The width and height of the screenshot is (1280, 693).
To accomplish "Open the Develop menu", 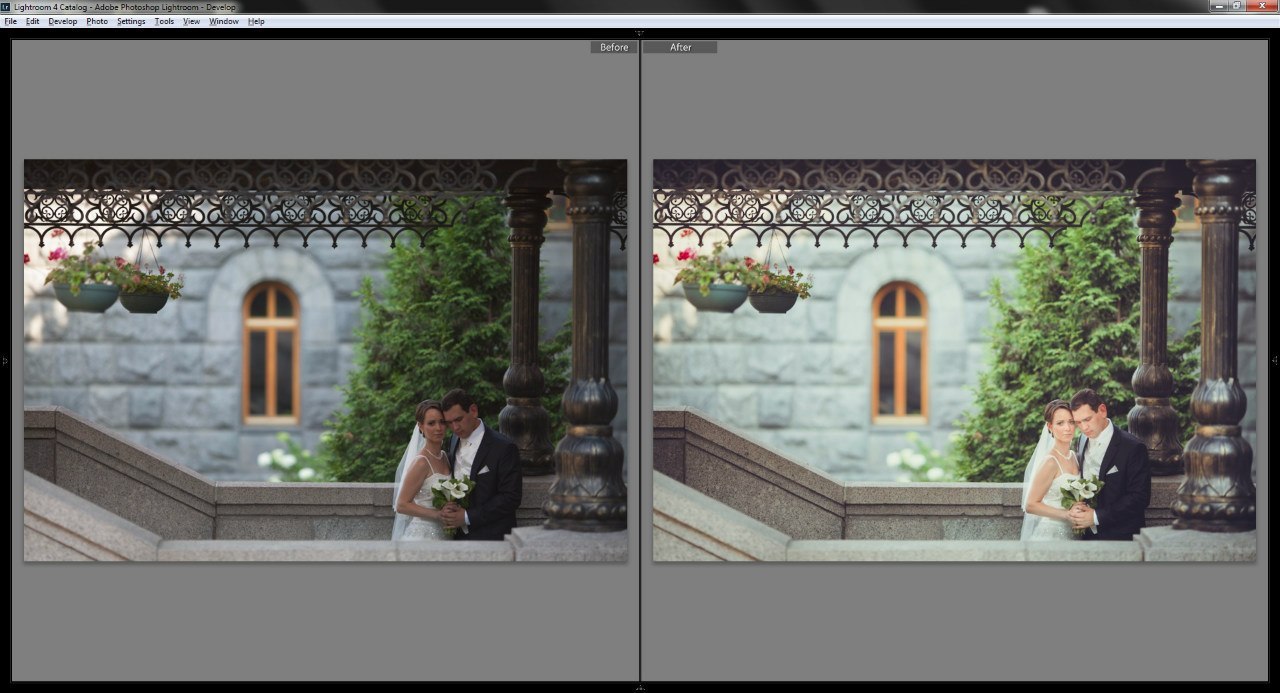I will [63, 21].
